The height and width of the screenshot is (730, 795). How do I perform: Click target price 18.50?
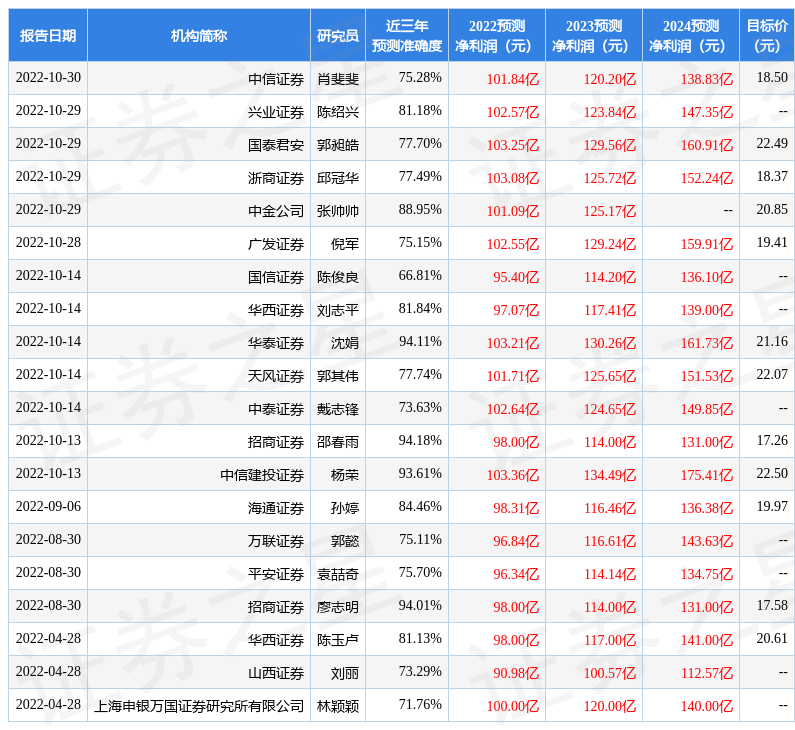(x=772, y=78)
